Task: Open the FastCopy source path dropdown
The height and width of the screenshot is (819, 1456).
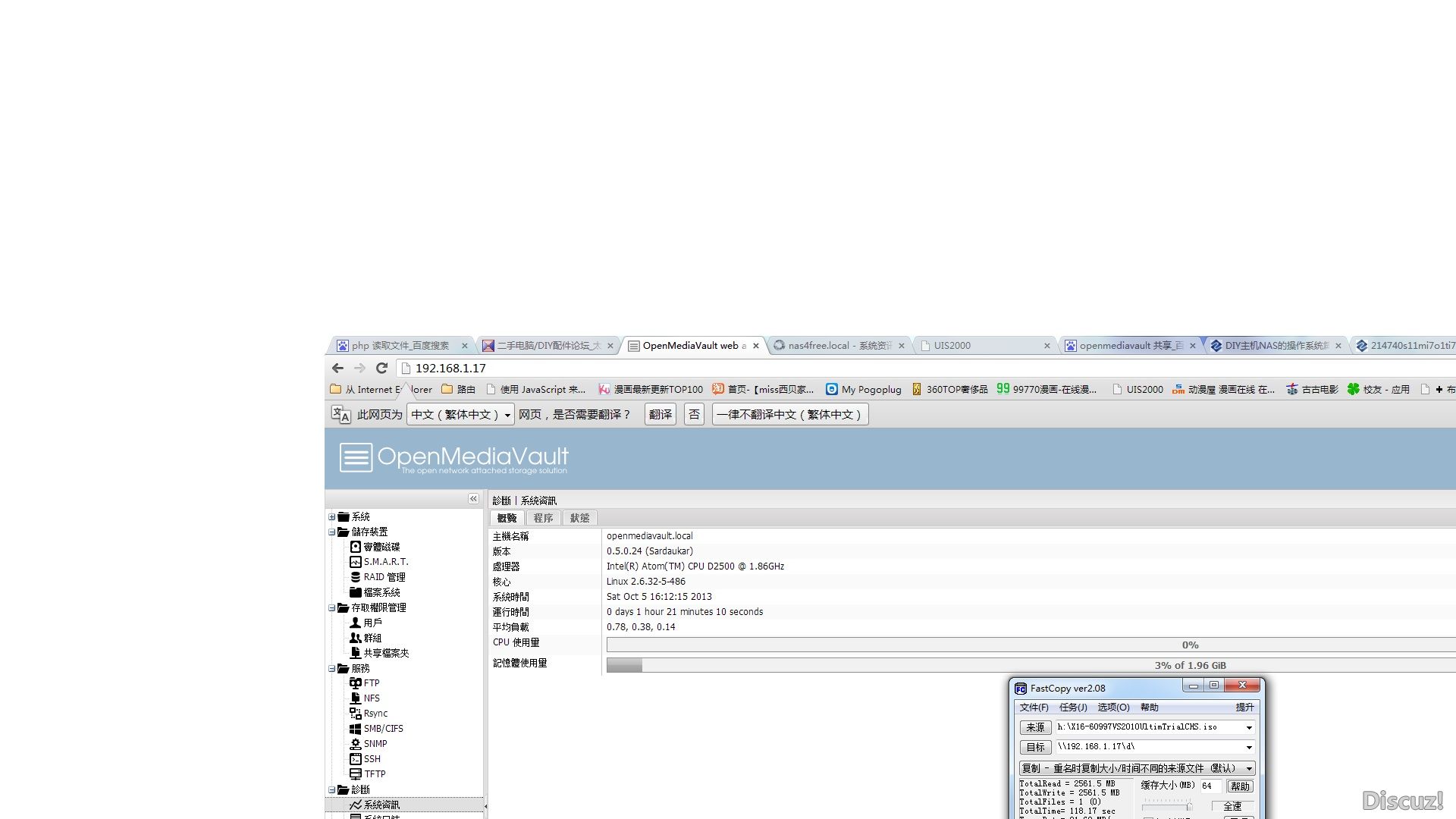Action: point(1249,727)
